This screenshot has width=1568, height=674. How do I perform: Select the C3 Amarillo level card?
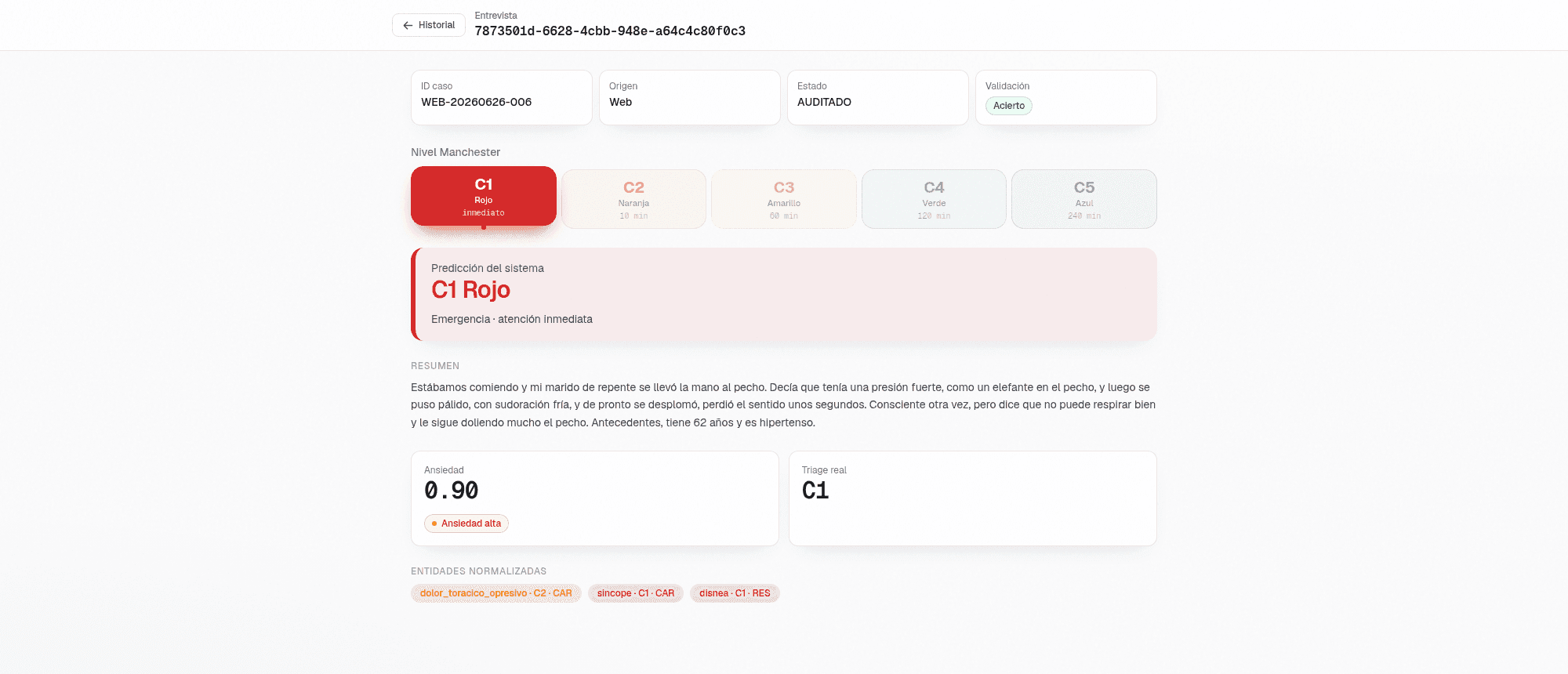point(784,199)
